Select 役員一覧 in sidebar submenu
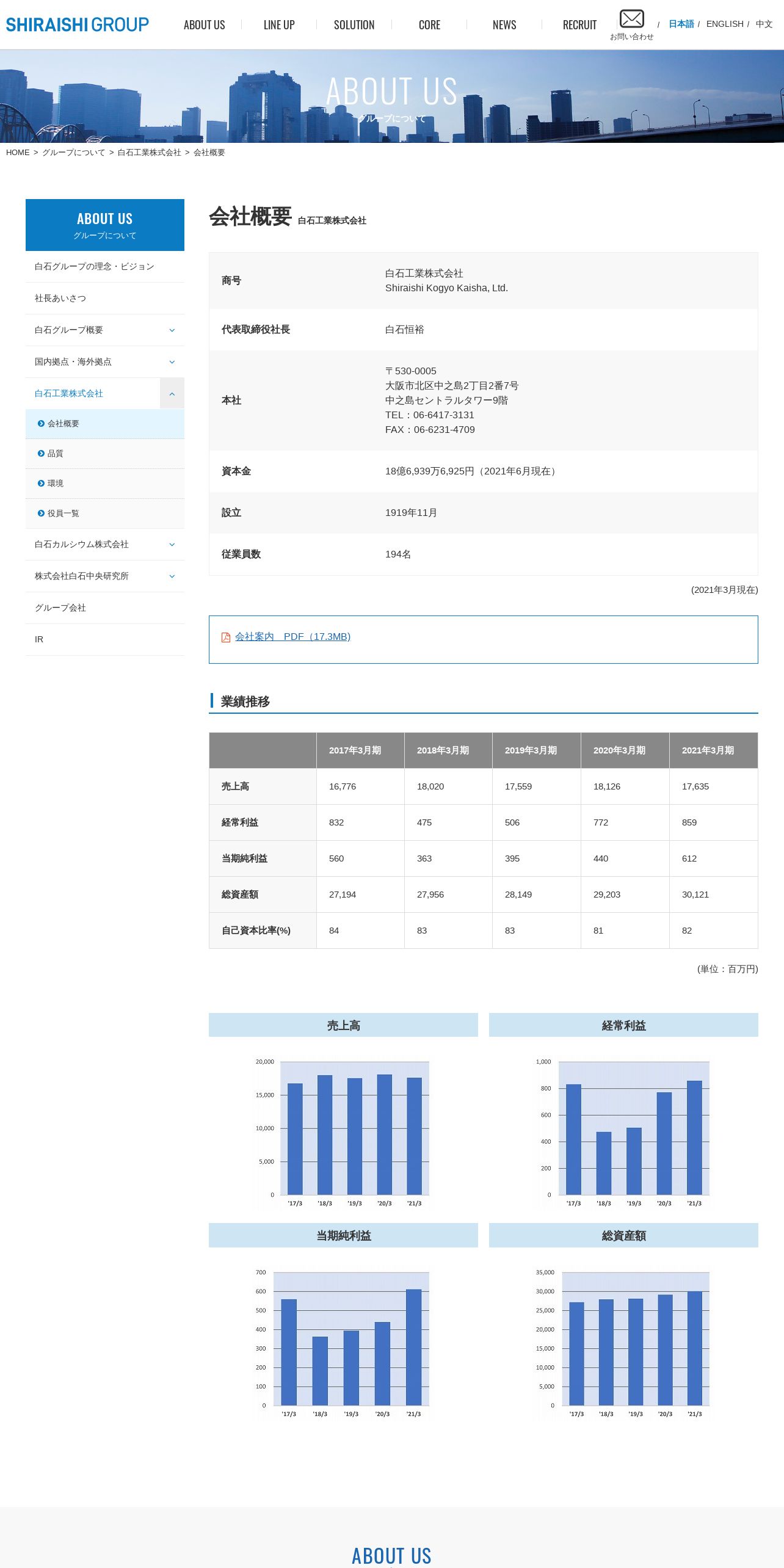Image resolution: width=784 pixels, height=1568 pixels. pyautogui.click(x=105, y=514)
